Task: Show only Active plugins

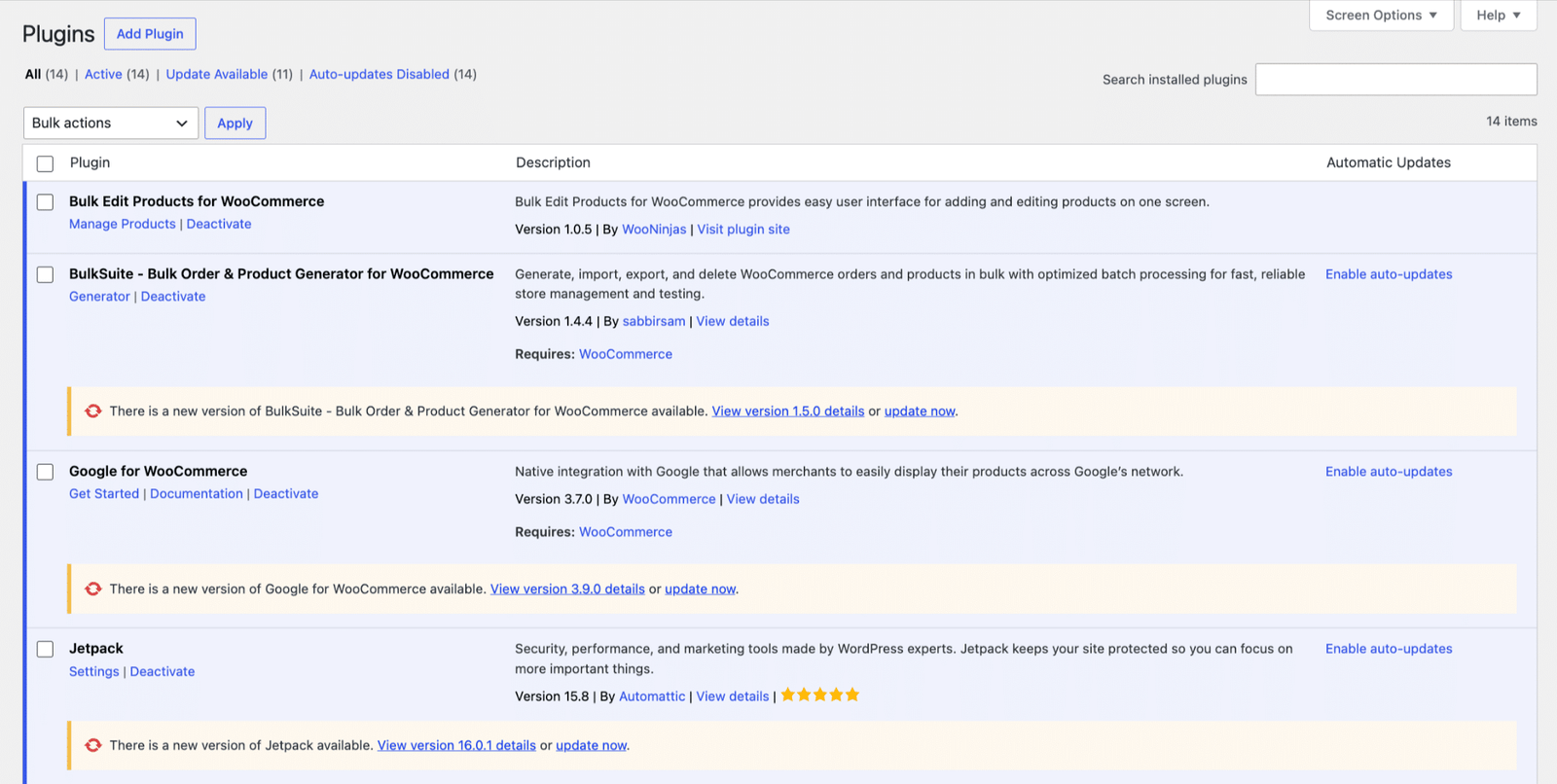Action: pyautogui.click(x=103, y=75)
